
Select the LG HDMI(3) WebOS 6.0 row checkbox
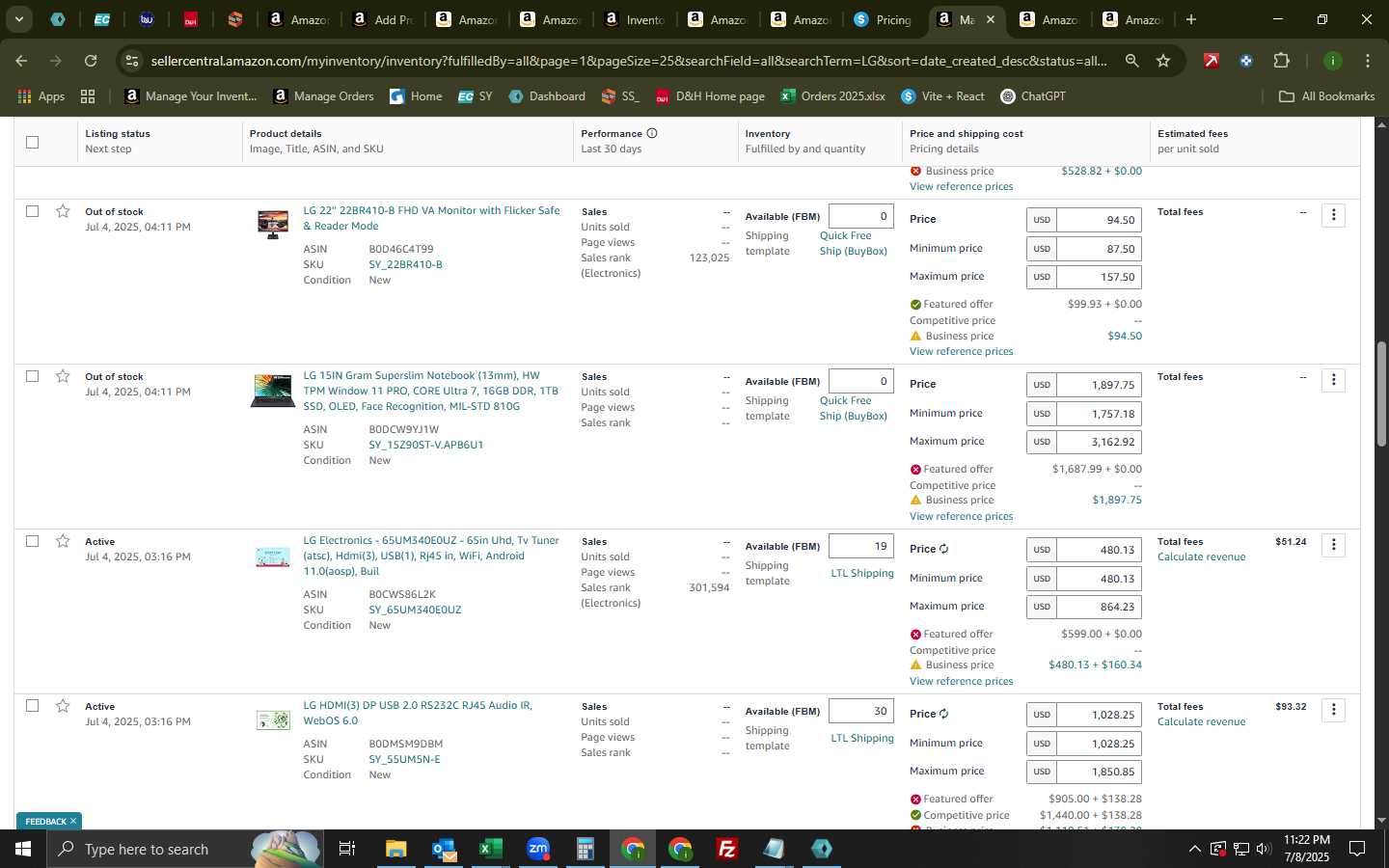coord(32,706)
